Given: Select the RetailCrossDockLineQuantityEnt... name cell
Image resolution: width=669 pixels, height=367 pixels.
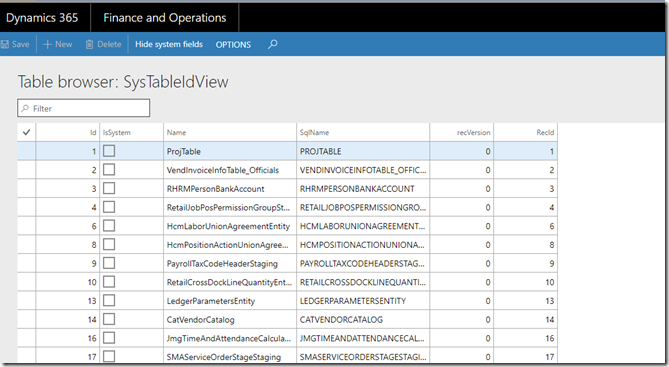Looking at the screenshot, I should 230,282.
